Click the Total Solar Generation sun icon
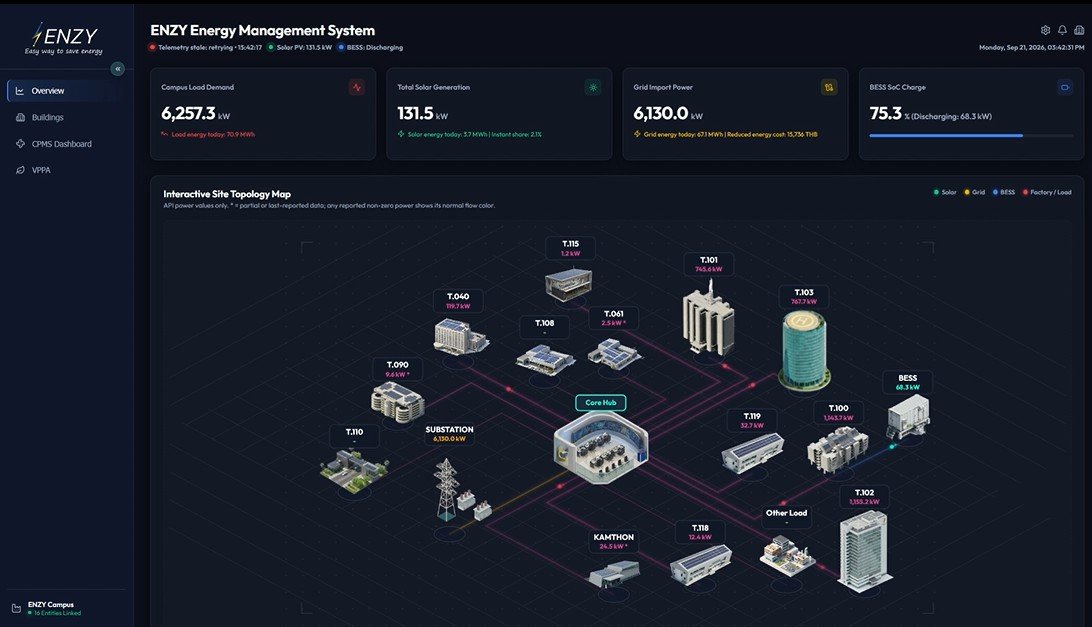Viewport: 1092px width, 627px height. pos(593,87)
